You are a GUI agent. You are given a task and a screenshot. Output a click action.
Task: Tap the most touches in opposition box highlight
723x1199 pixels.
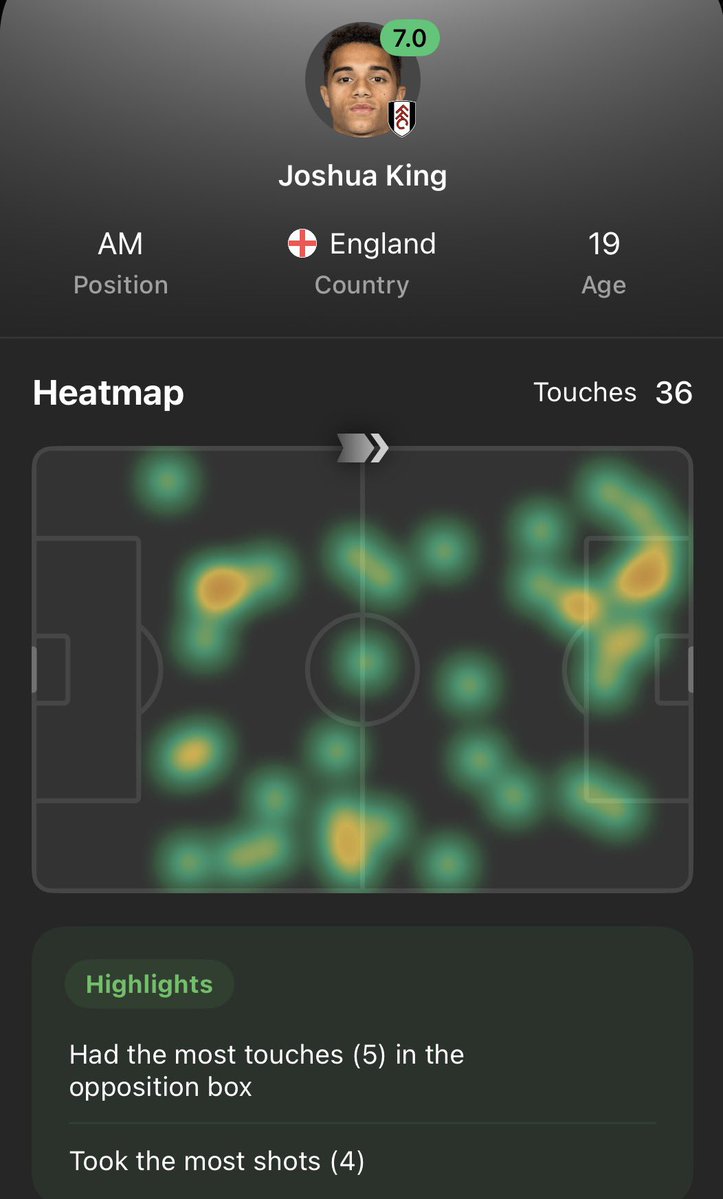267,1071
